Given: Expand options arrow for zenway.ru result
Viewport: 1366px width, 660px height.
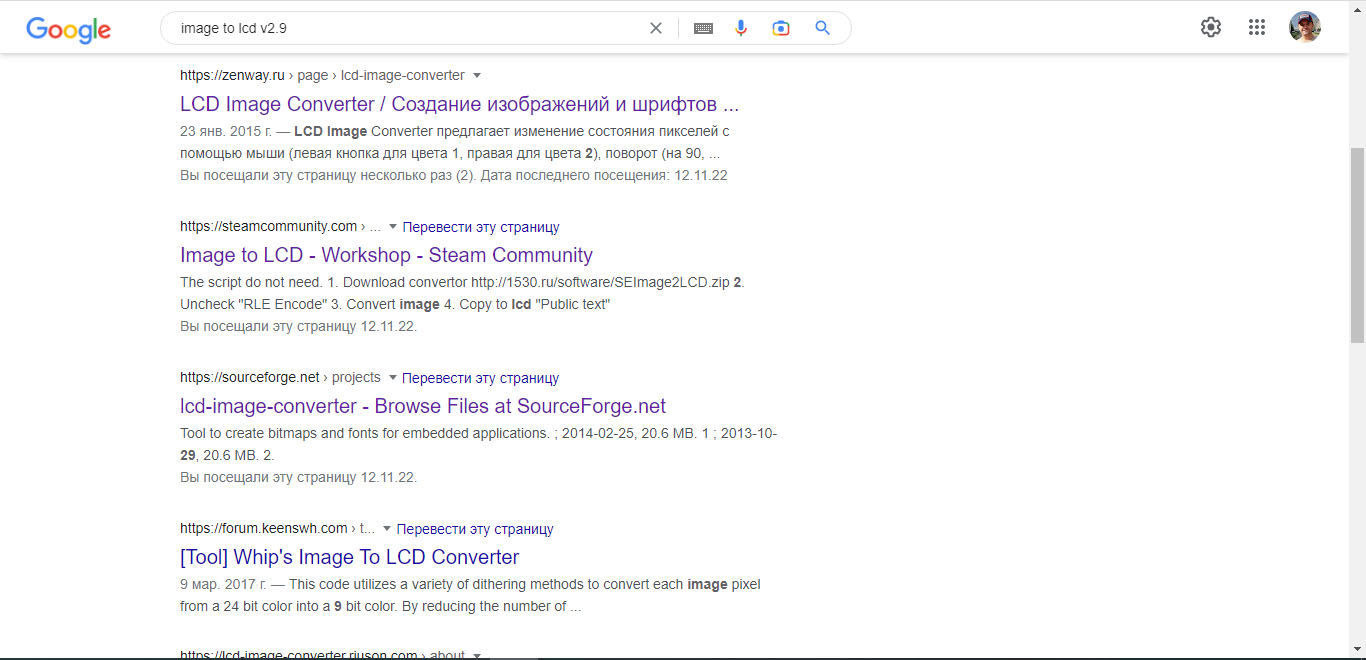Looking at the screenshot, I should 477,75.
